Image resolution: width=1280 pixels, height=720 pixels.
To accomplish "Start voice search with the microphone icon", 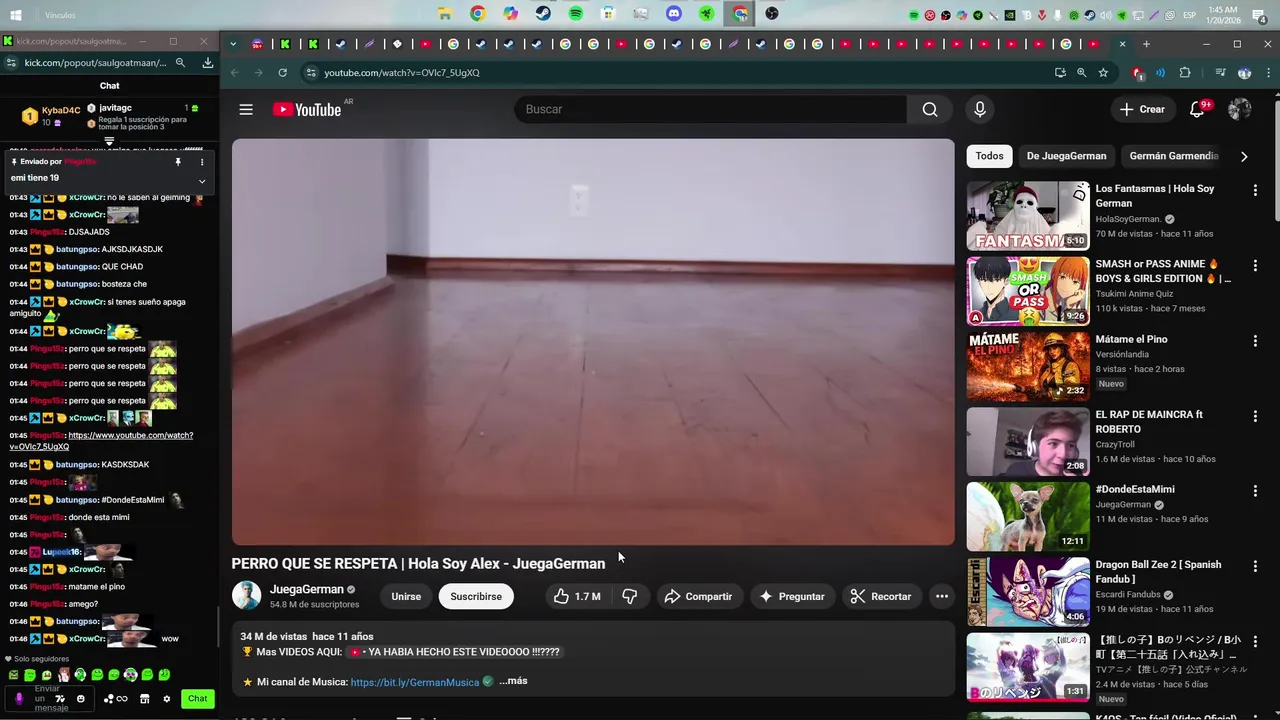I will click(x=980, y=110).
